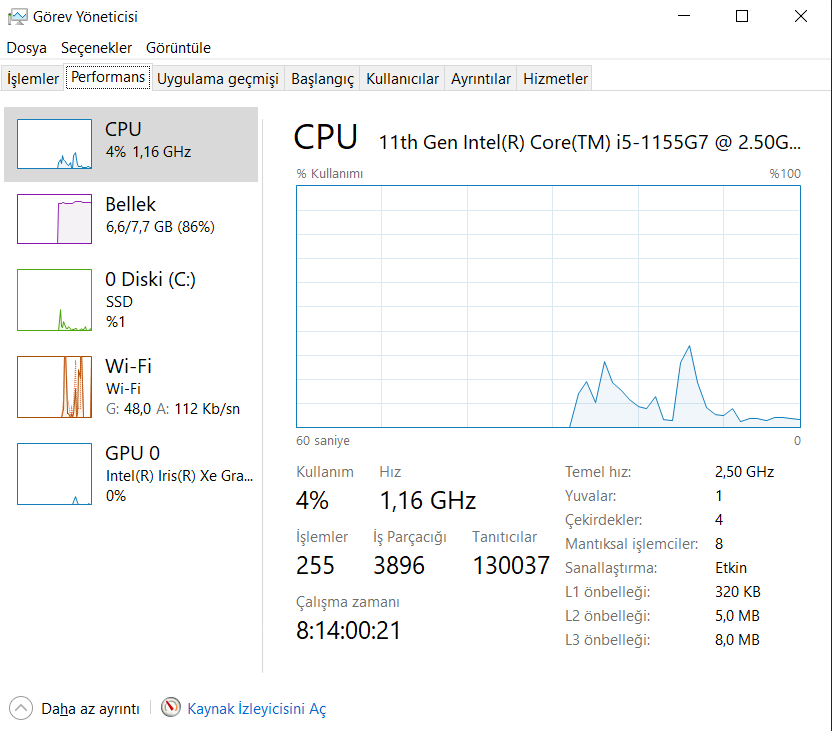Go to the Başlangıç tab
Viewport: 832px width, 731px height.
(322, 79)
